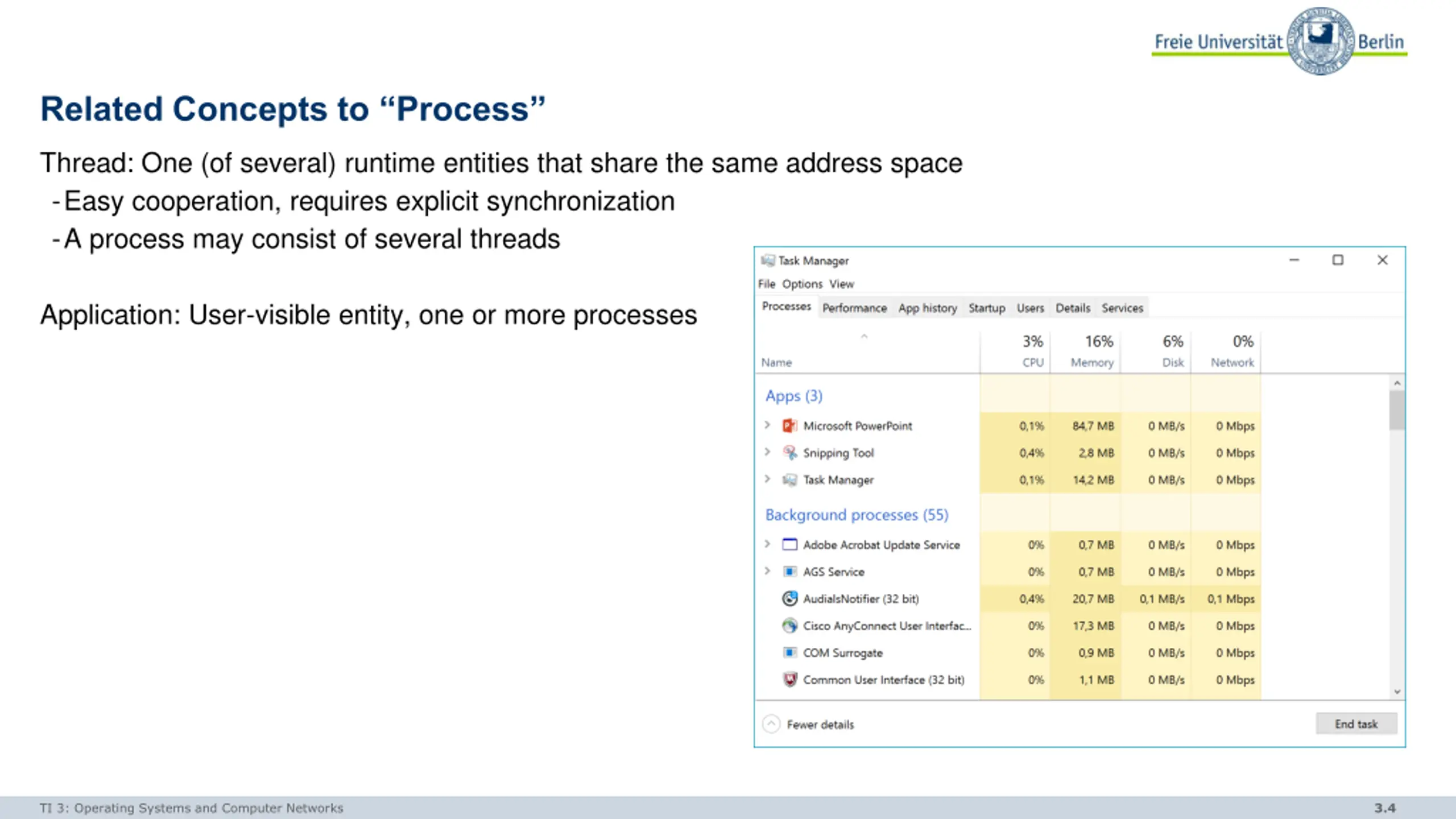Switch to the App history tab
The height and width of the screenshot is (819, 1456).
coord(928,308)
